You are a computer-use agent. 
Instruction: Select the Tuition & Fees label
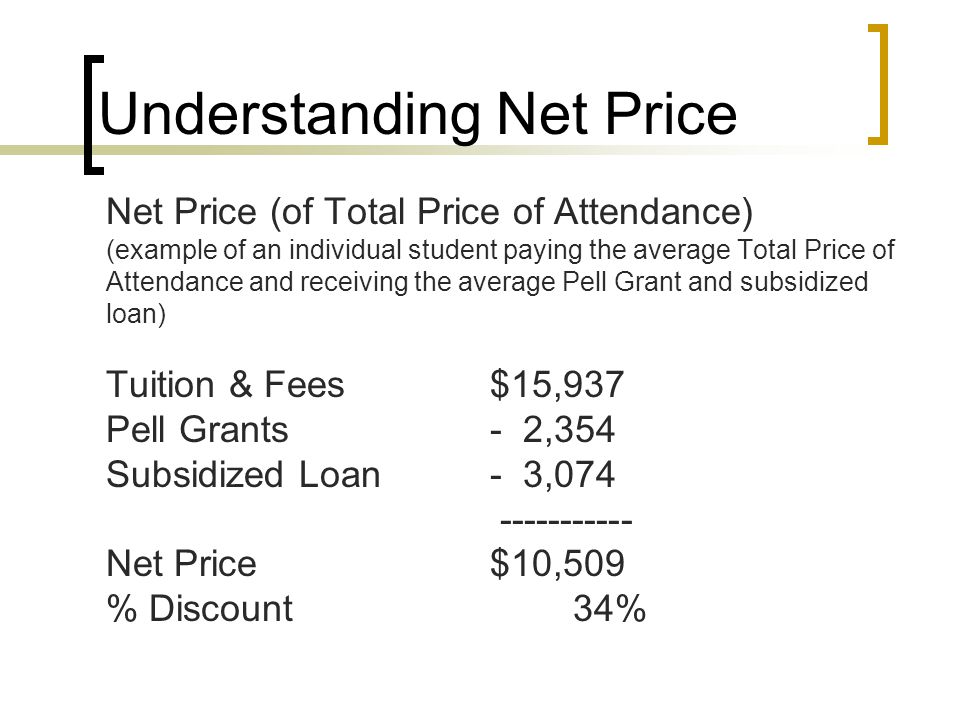[x=225, y=384]
